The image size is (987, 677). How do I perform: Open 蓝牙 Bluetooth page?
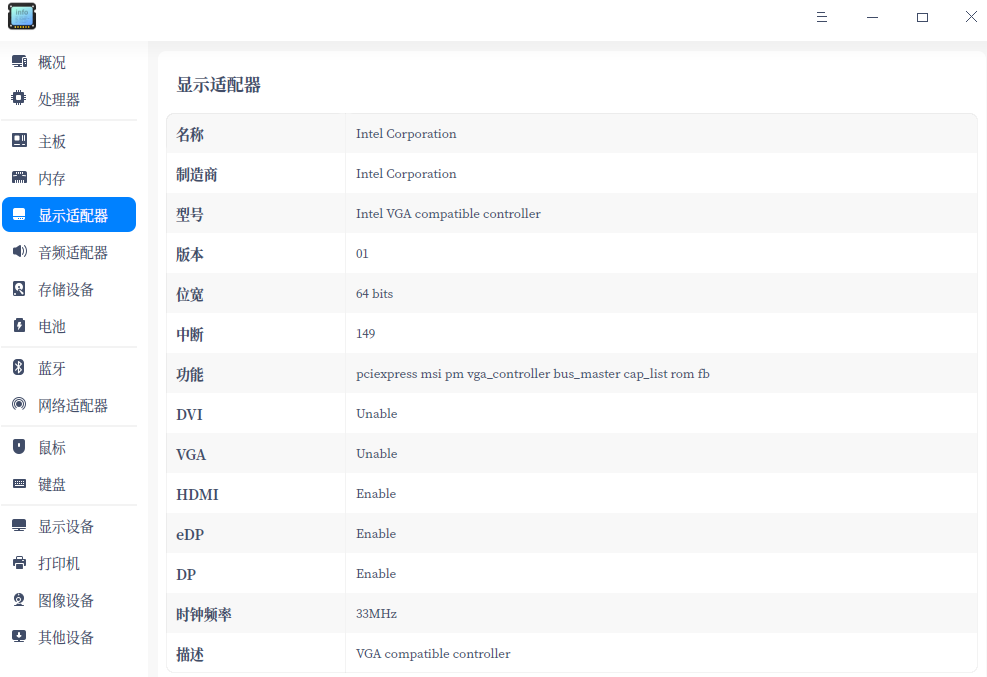(69, 369)
